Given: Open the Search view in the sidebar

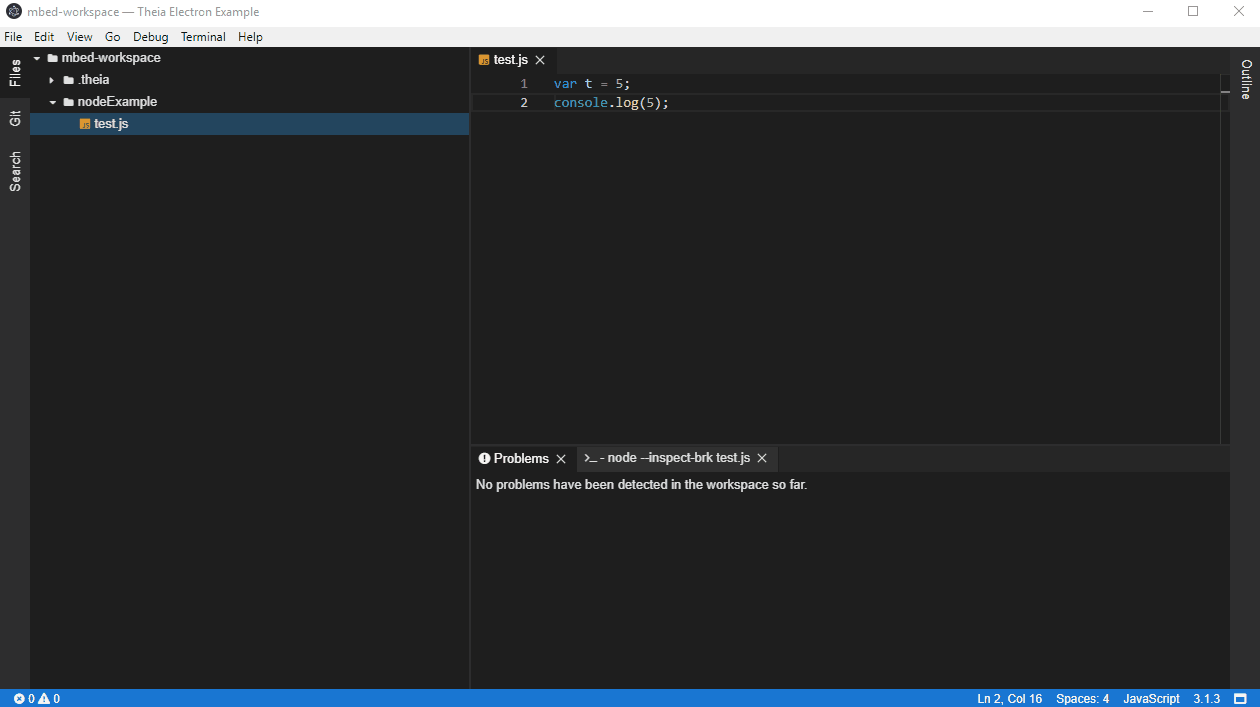Looking at the screenshot, I should (14, 170).
